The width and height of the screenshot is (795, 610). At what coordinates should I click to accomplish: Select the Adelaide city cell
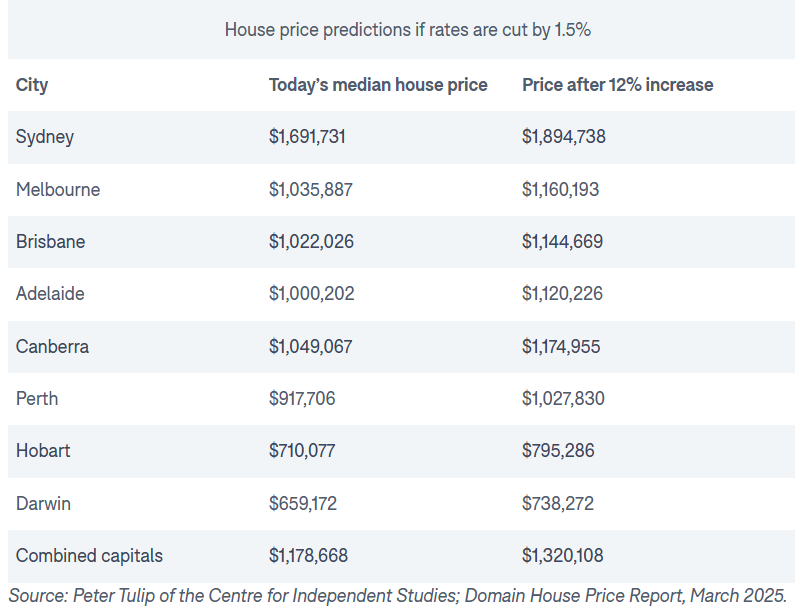tap(50, 294)
